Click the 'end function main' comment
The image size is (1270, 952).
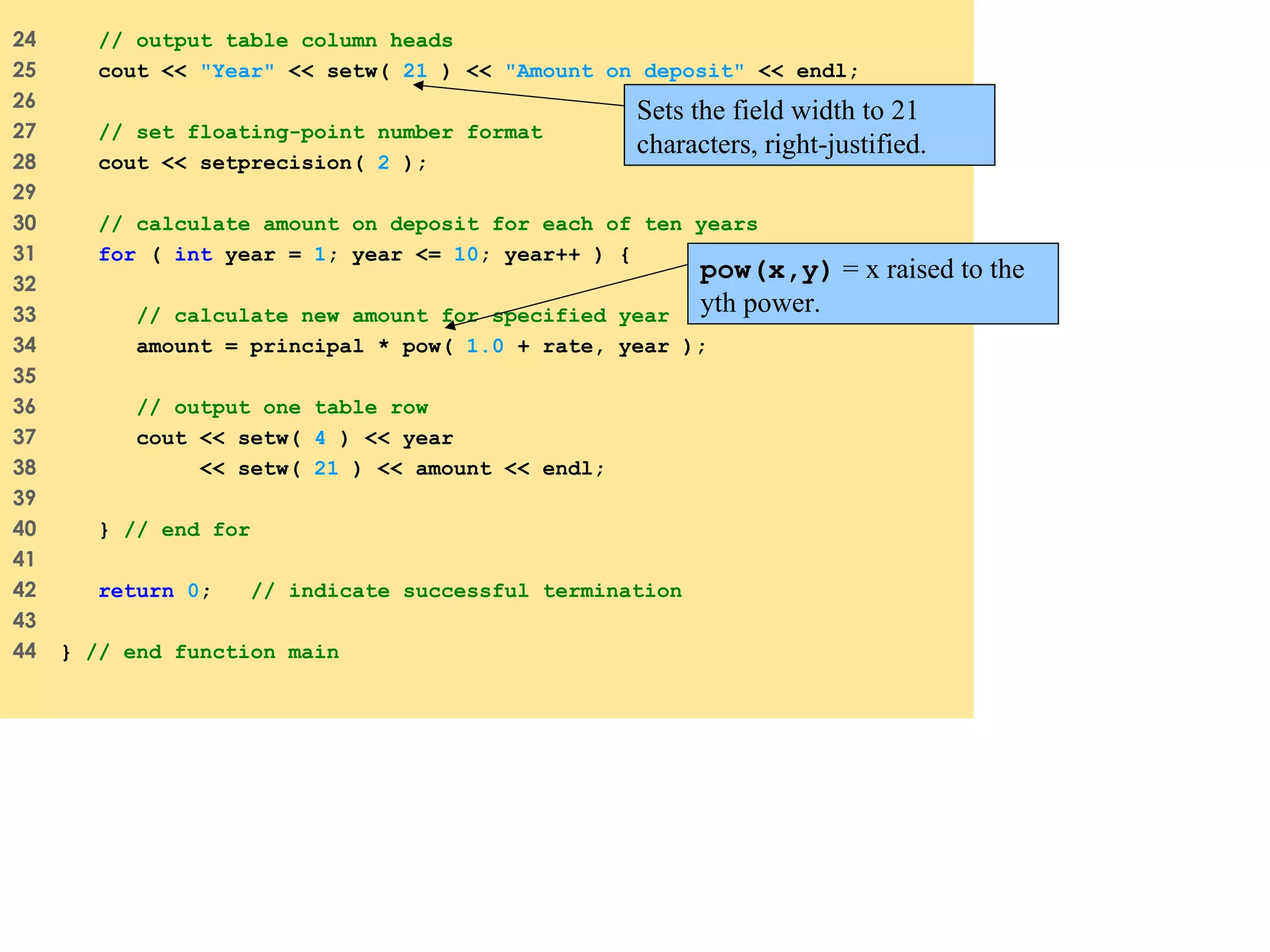pyautogui.click(x=212, y=652)
